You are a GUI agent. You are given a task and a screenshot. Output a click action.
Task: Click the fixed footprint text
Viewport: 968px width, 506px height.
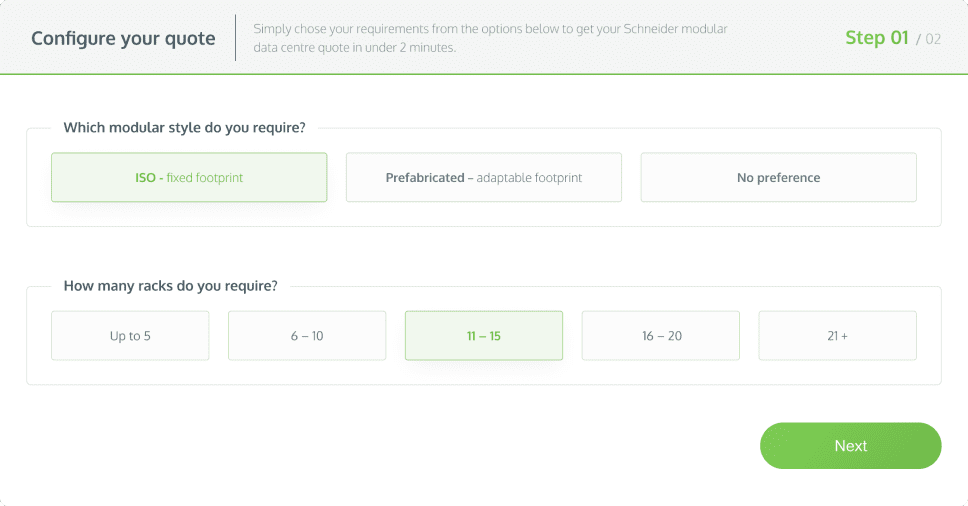(205, 178)
